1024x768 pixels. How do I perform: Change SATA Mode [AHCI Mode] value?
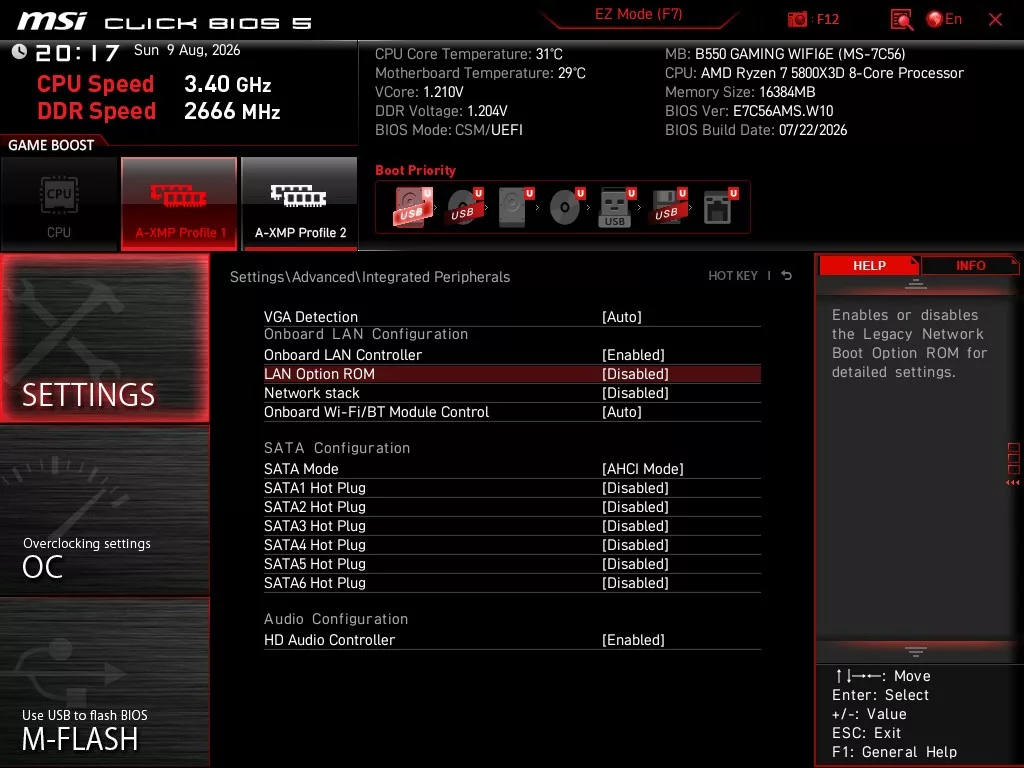coord(643,469)
